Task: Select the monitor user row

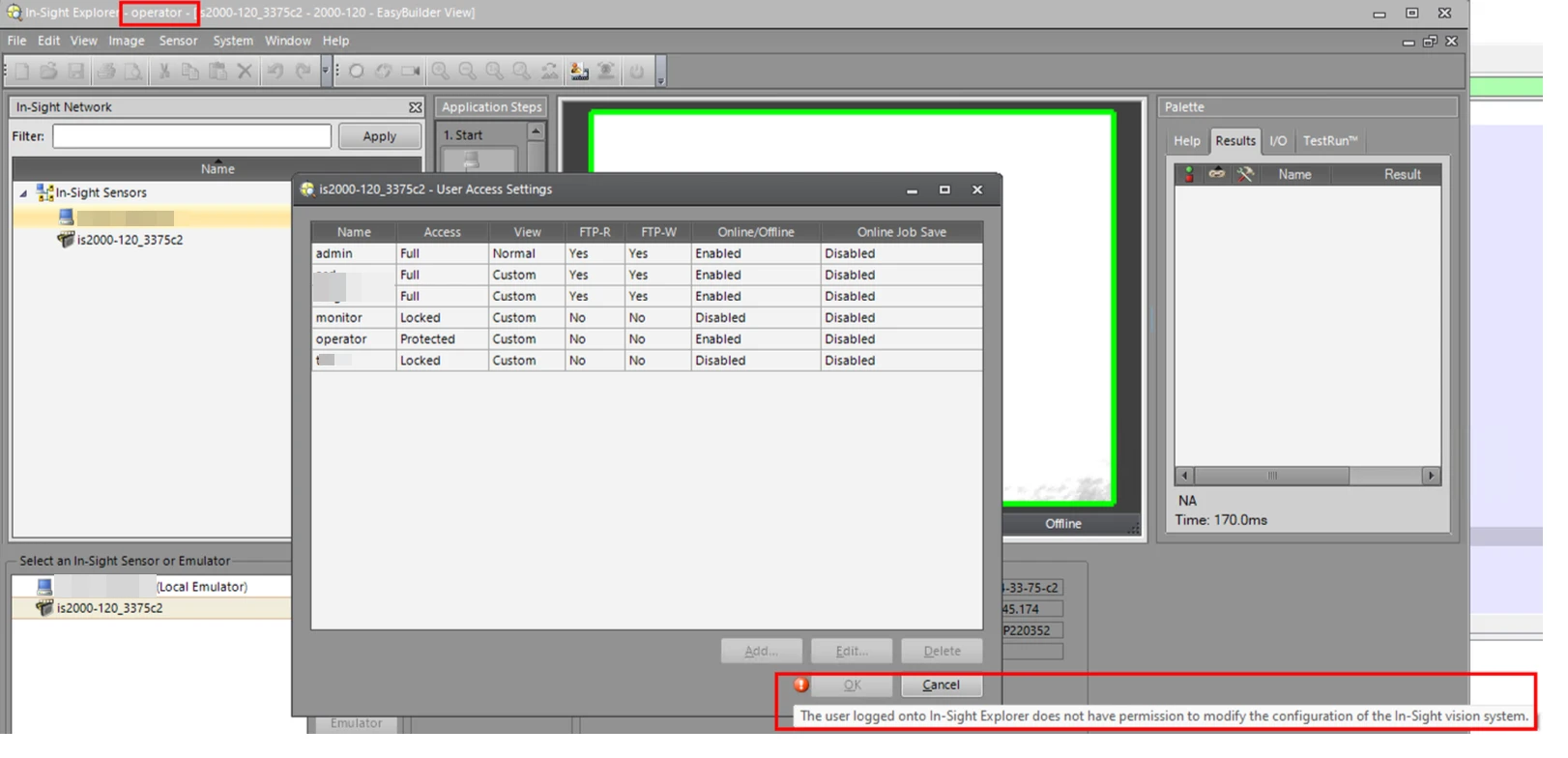Action: (646, 318)
